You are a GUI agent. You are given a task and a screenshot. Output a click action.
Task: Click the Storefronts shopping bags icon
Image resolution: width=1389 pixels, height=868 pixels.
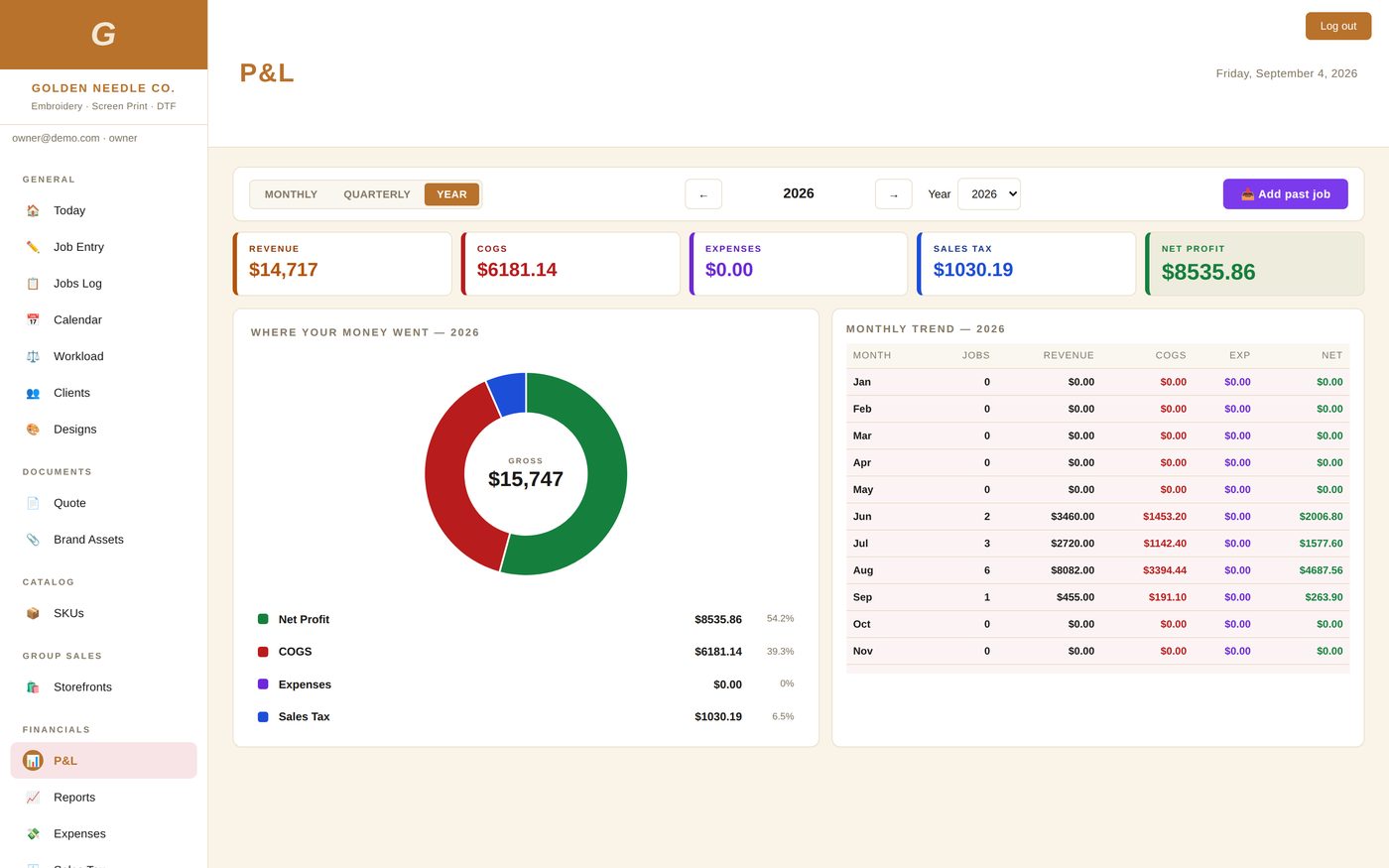pyautogui.click(x=33, y=686)
